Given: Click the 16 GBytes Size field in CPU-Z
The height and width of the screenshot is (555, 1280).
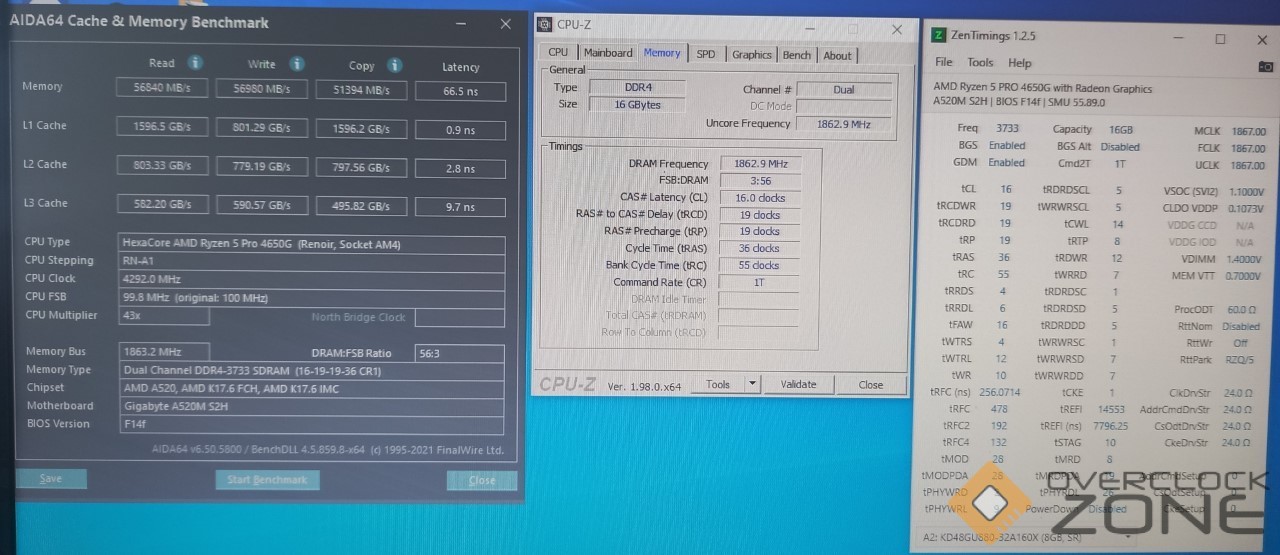Looking at the screenshot, I should click(636, 104).
